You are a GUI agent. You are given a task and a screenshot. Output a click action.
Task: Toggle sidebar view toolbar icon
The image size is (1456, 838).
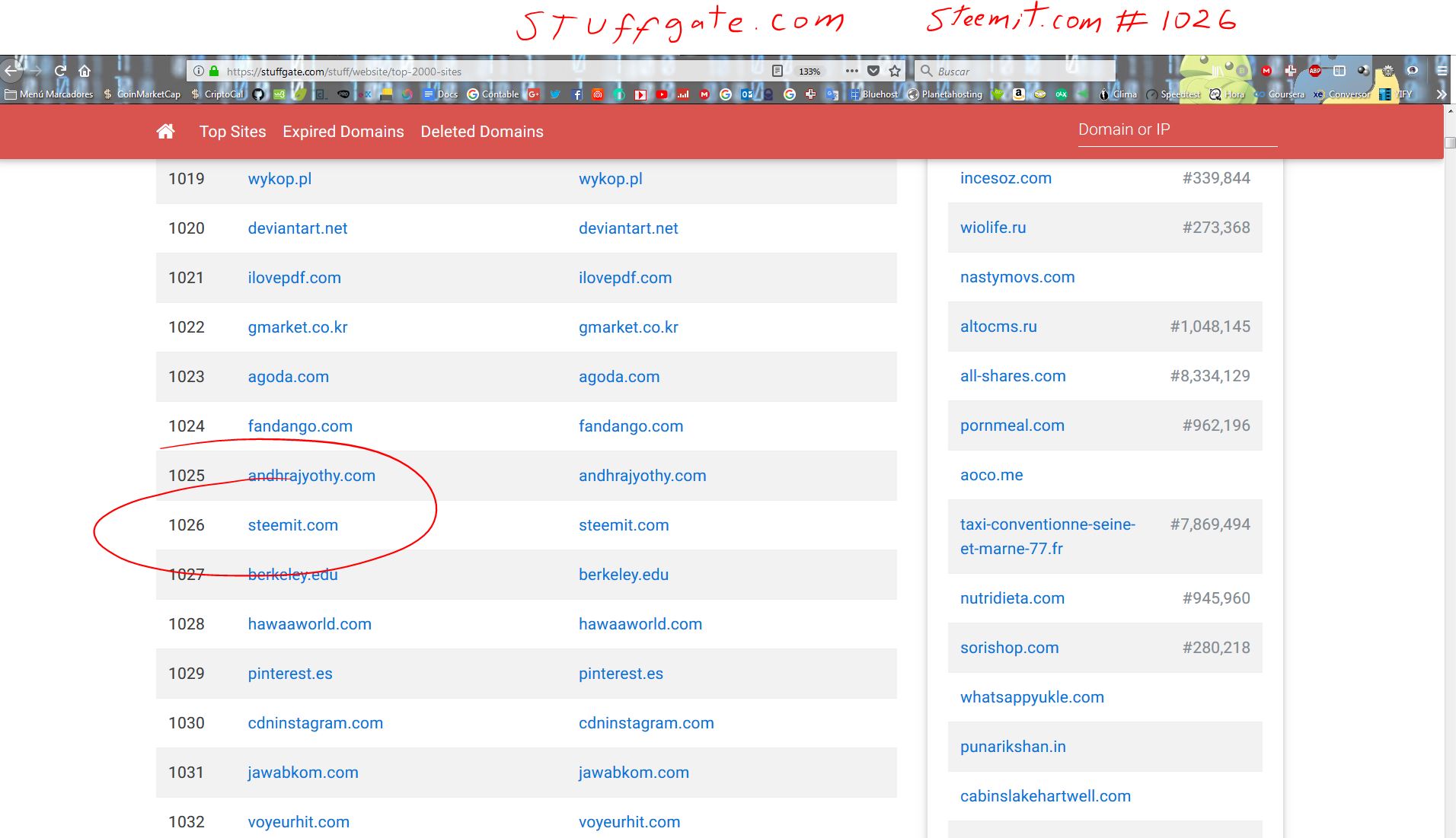pos(1339,71)
